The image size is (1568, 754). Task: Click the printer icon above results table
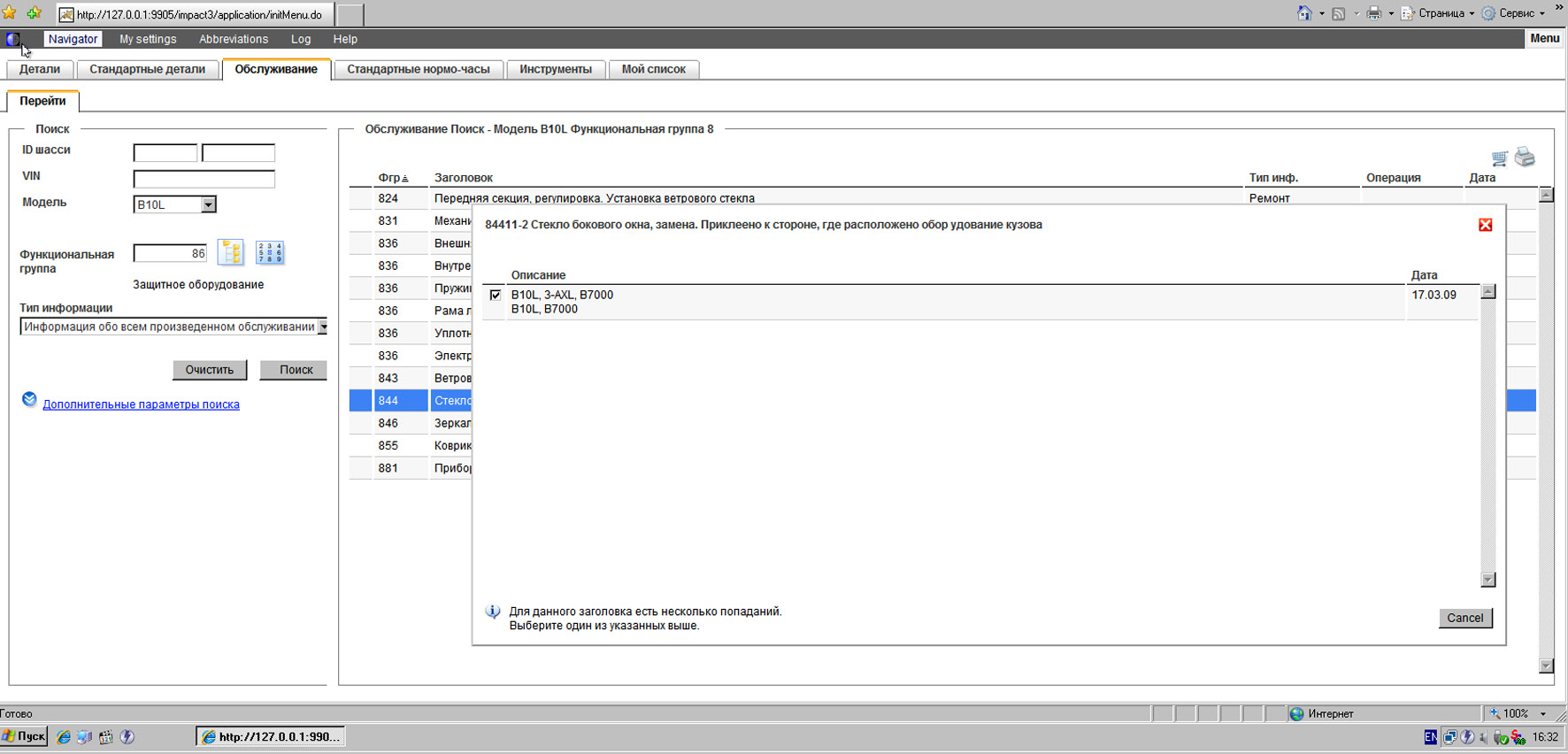pyautogui.click(x=1525, y=158)
